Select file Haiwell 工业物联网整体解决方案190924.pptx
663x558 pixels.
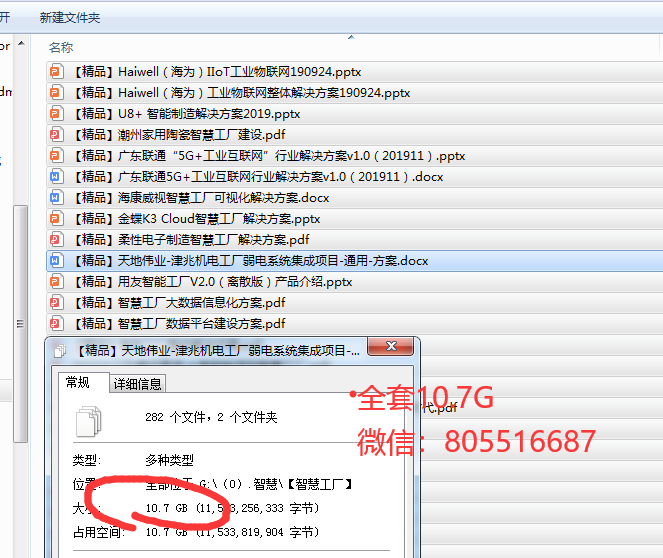(x=355, y=93)
